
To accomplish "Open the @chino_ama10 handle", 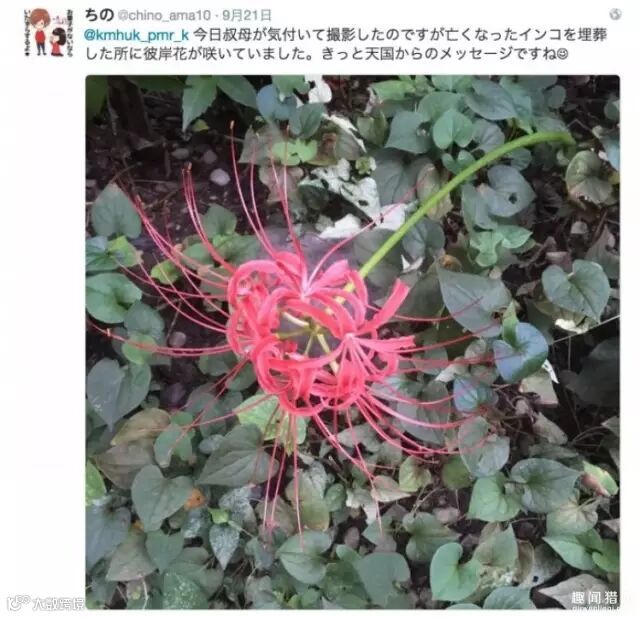I will pyautogui.click(x=164, y=16).
